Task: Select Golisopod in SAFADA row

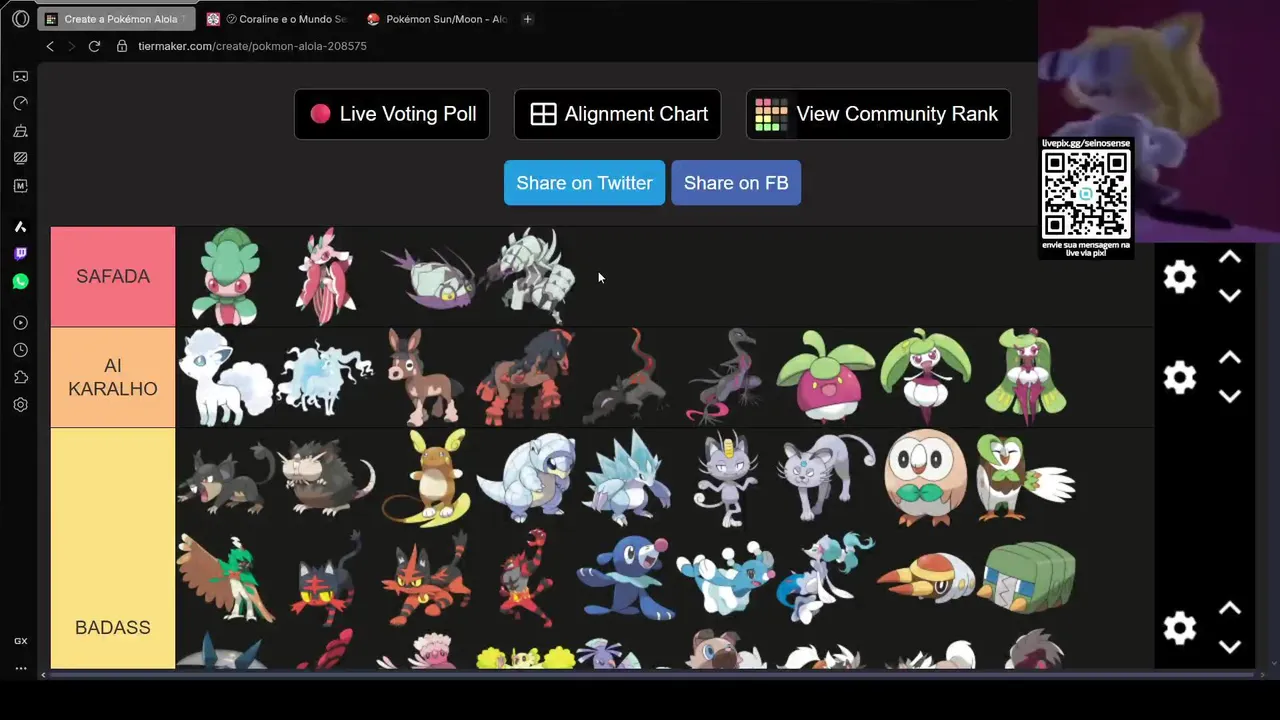Action: tap(529, 275)
